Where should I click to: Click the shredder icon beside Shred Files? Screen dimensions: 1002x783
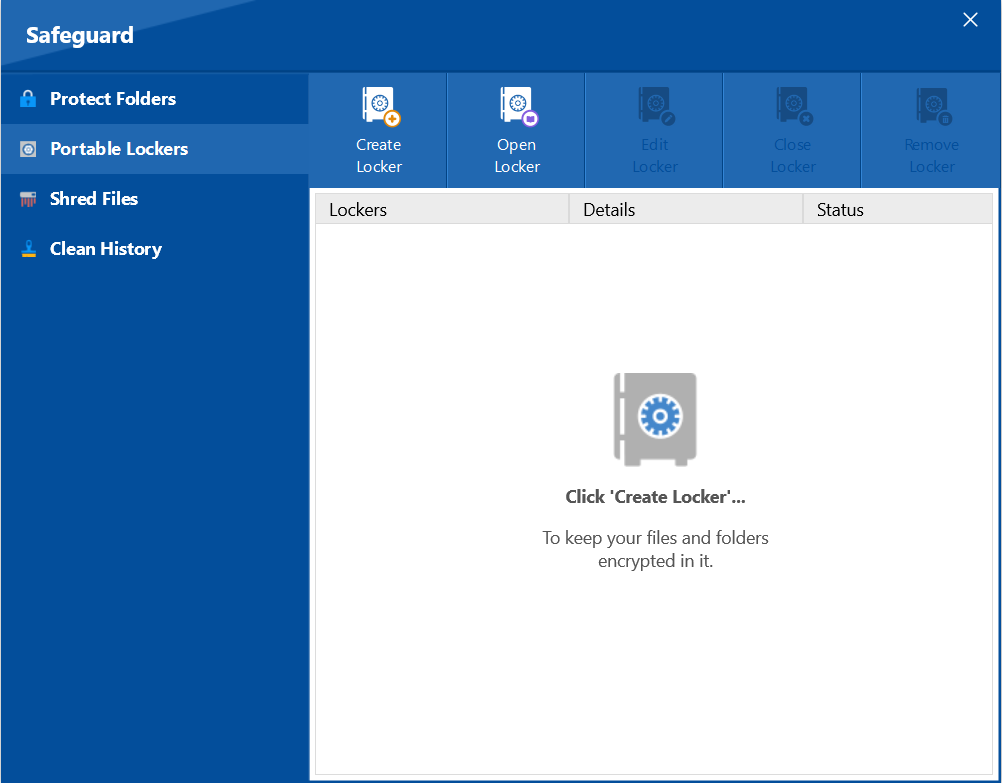coord(27,199)
